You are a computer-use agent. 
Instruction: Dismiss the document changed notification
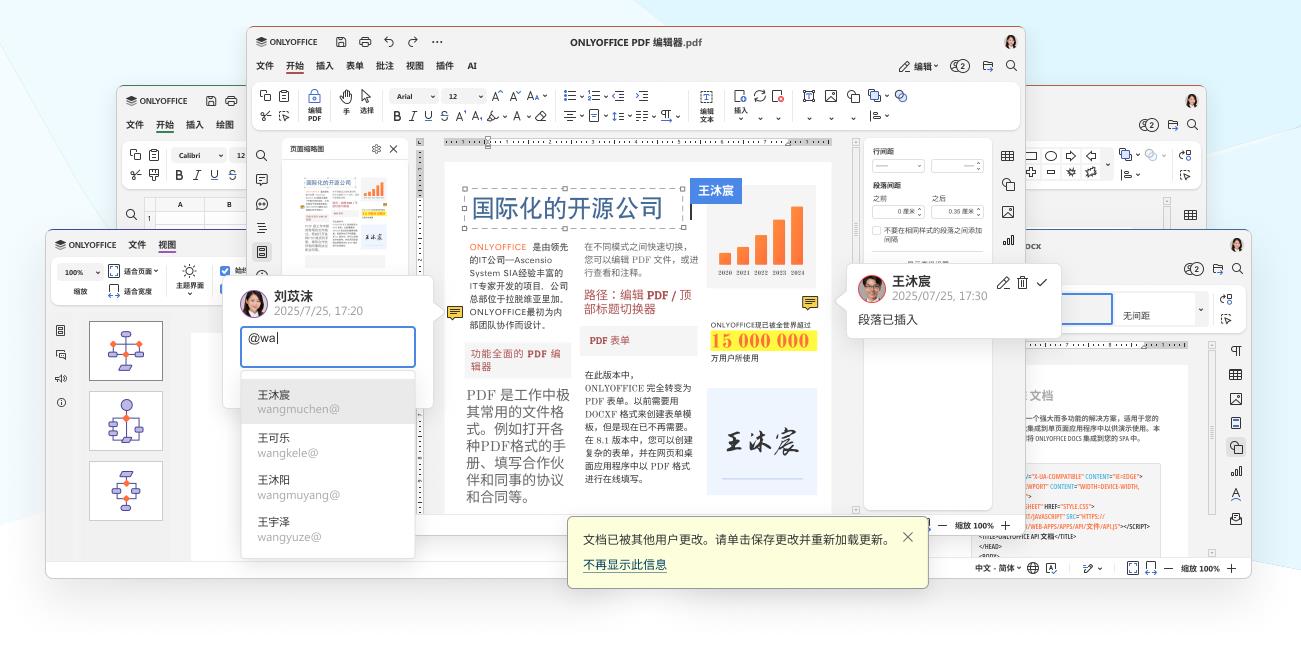[907, 537]
